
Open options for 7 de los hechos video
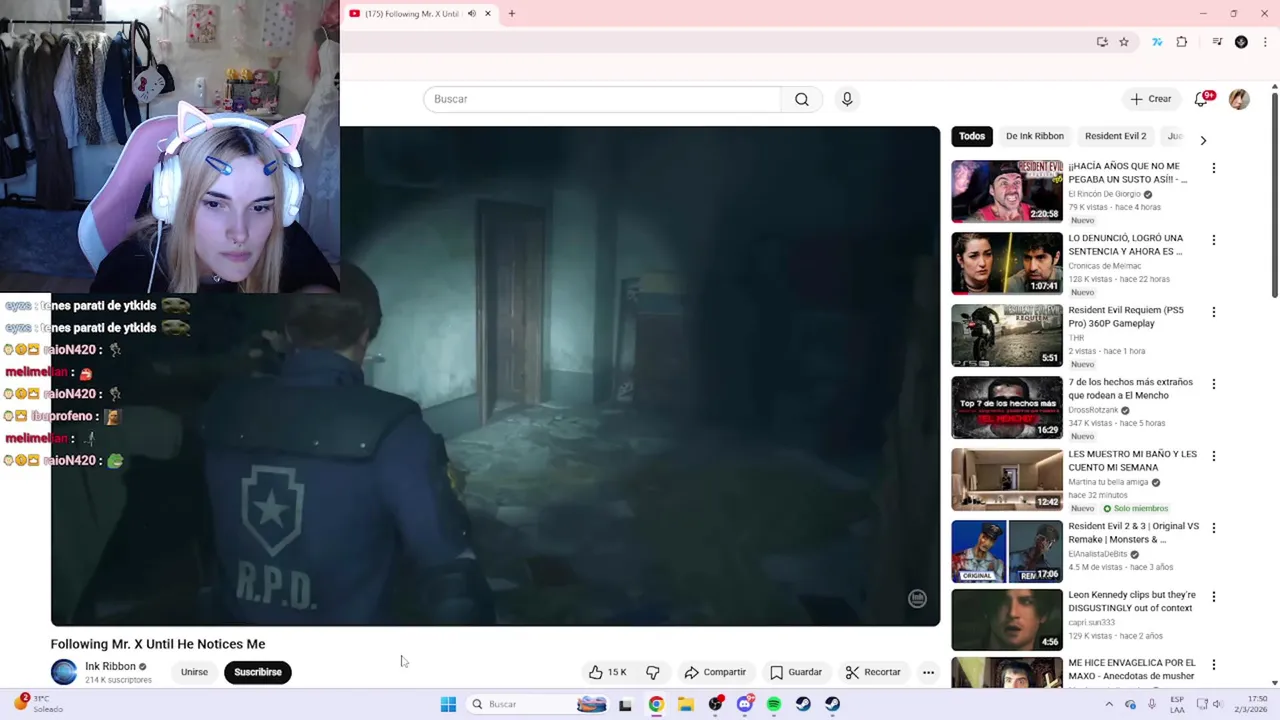1214,384
